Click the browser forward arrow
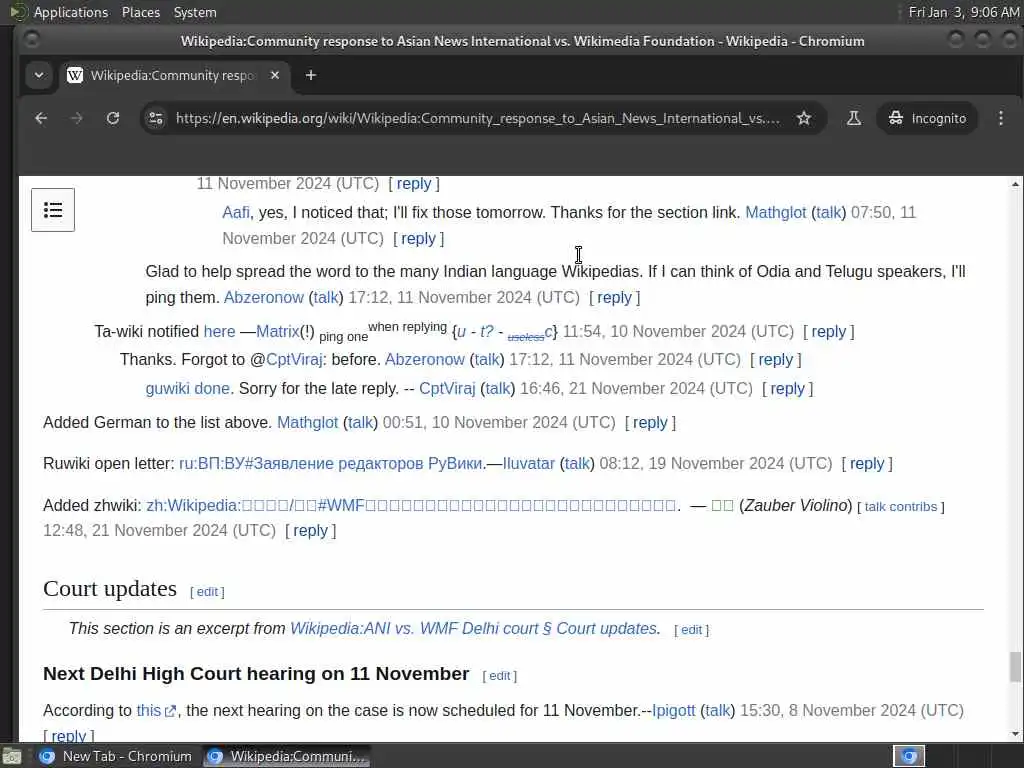The height and width of the screenshot is (768, 1024). tap(77, 118)
